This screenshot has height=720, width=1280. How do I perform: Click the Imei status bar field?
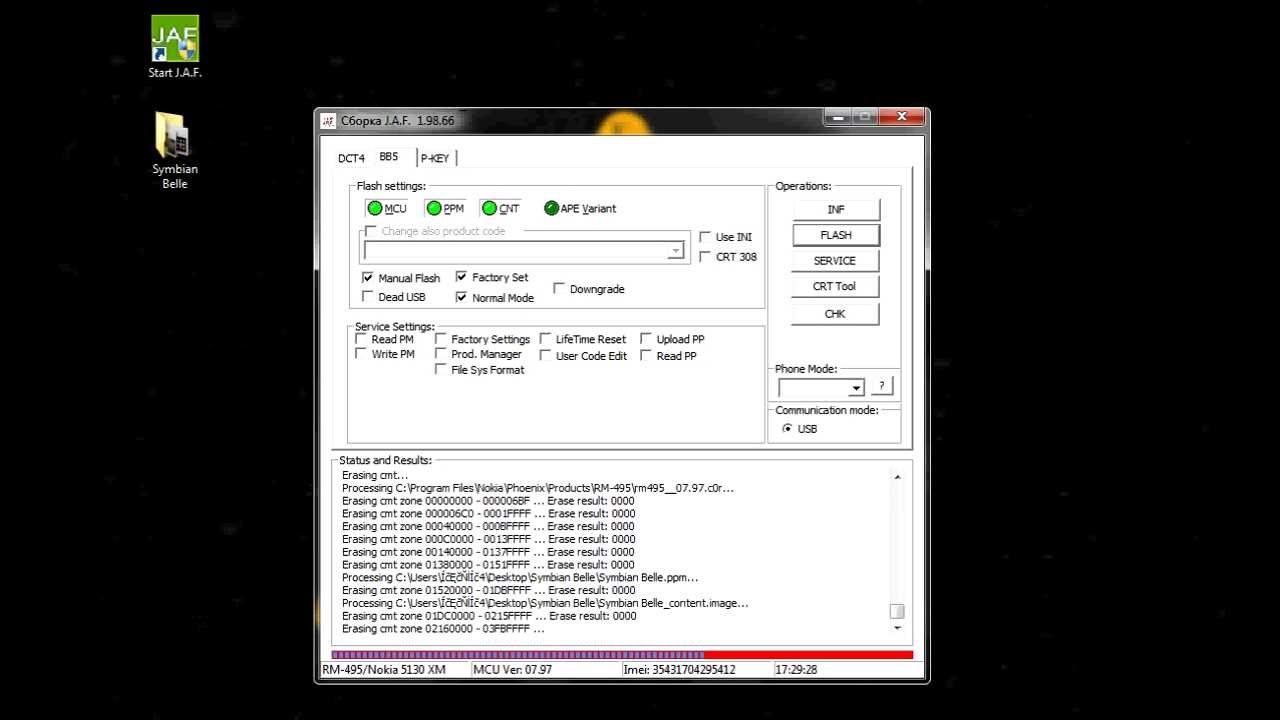pos(695,669)
